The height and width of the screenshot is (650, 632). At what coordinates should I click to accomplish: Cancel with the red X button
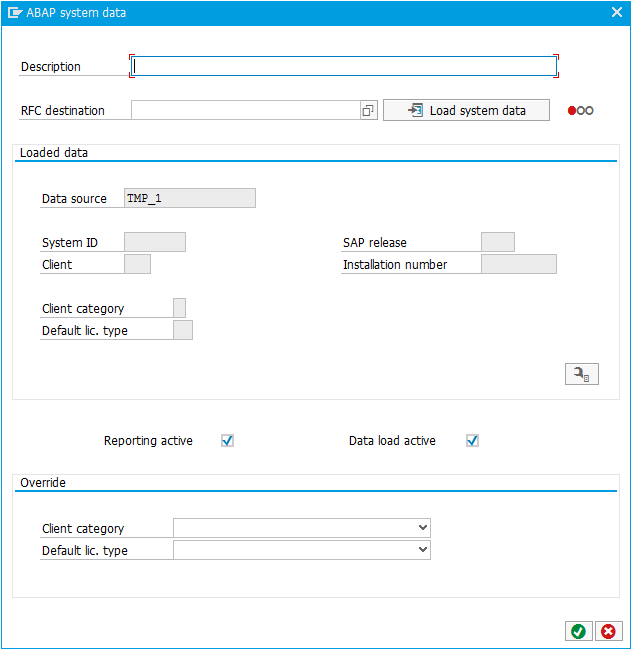click(x=608, y=631)
